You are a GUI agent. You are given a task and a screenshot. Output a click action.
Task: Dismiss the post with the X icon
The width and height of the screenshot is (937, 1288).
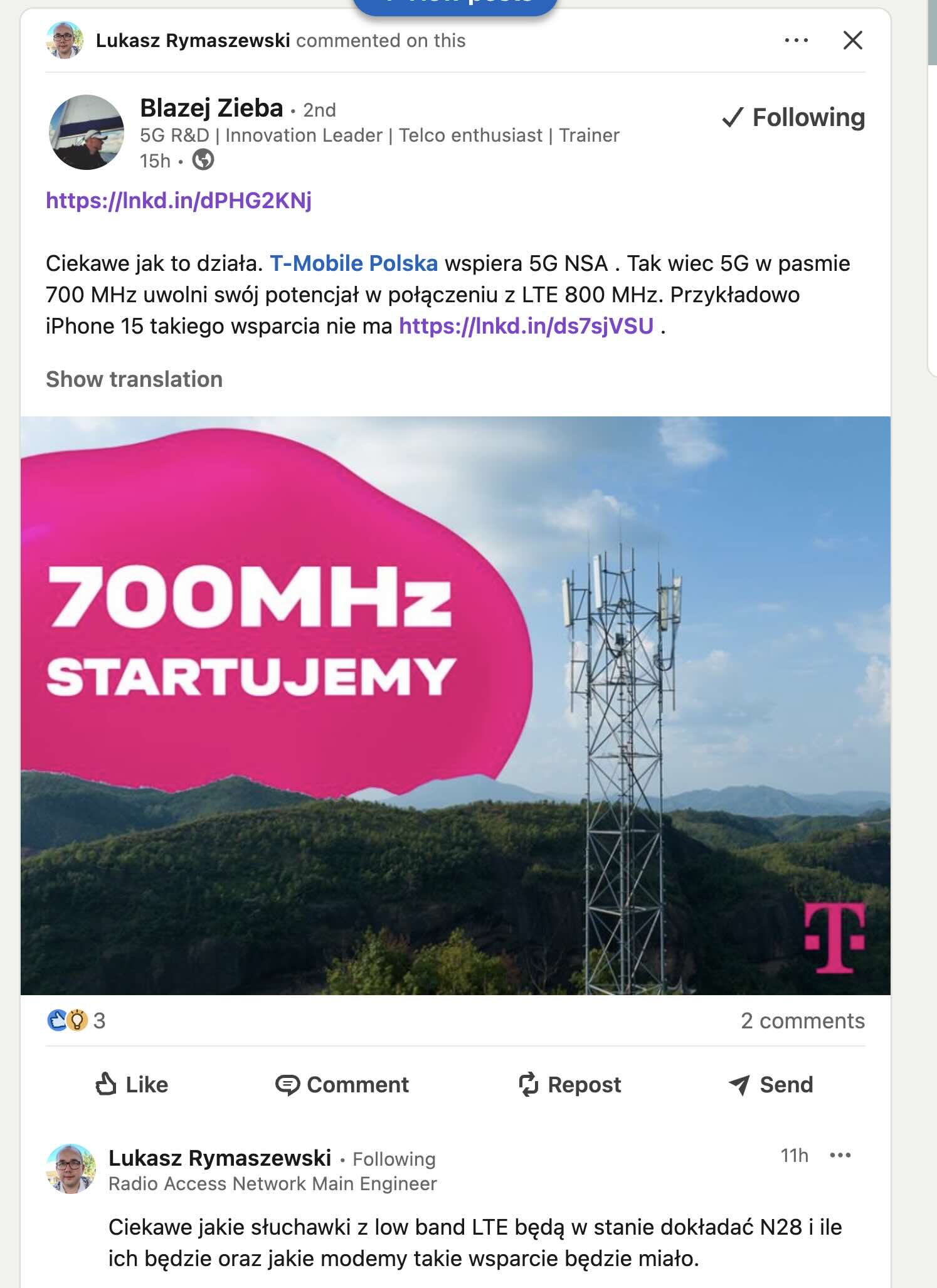(x=852, y=40)
